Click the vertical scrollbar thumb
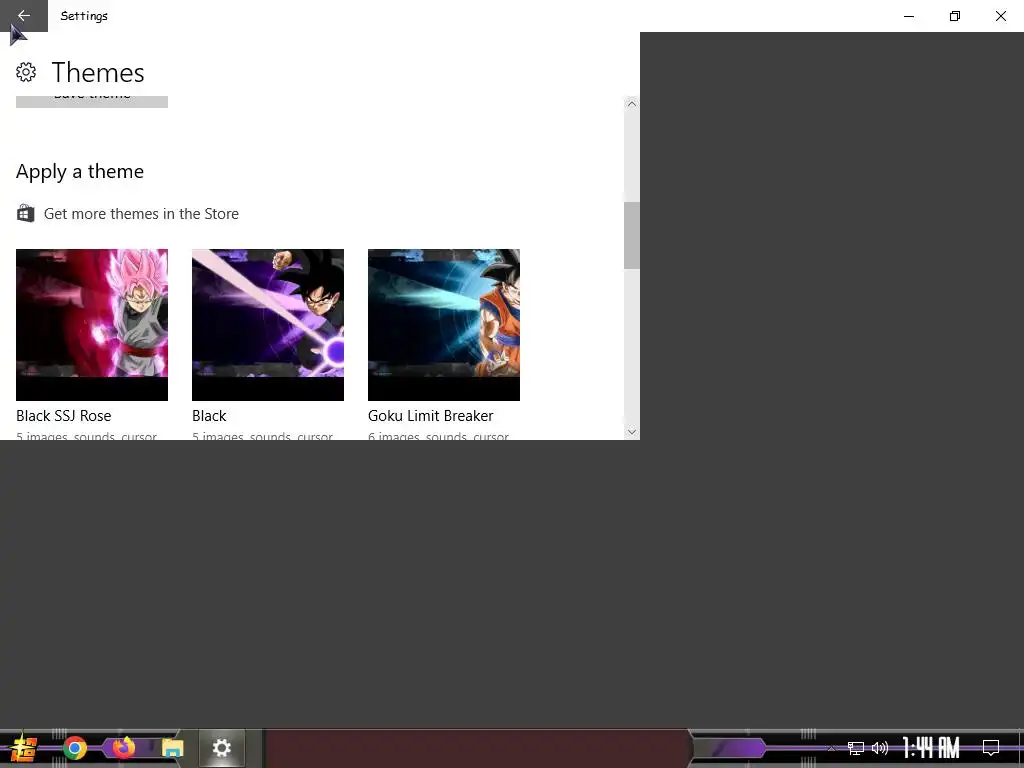Screen dimensions: 1024x768 [632, 235]
